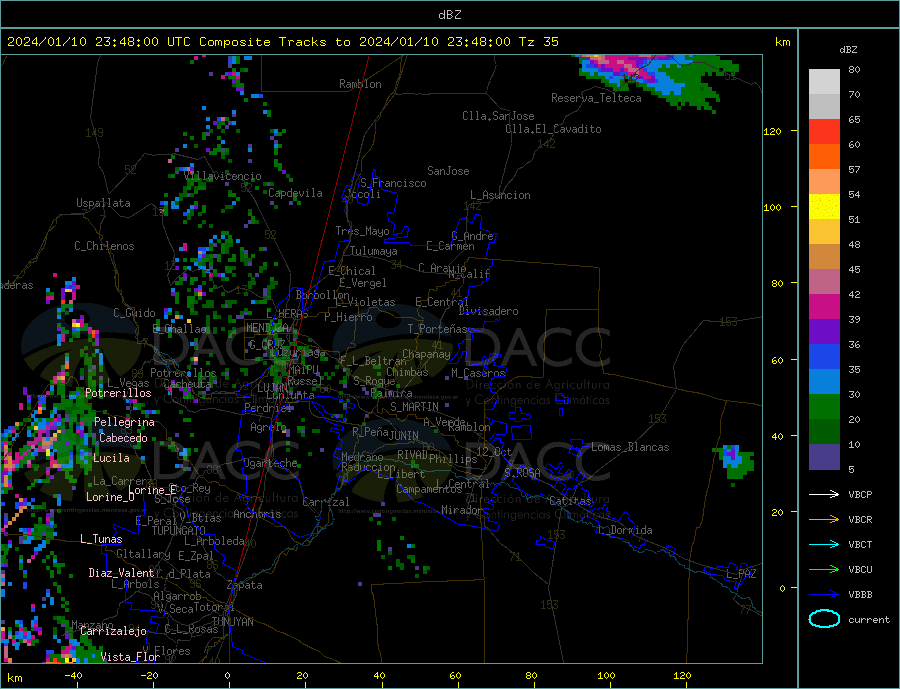Click the '80' value in dBZ legend
The height and width of the screenshot is (689, 900).
click(854, 69)
